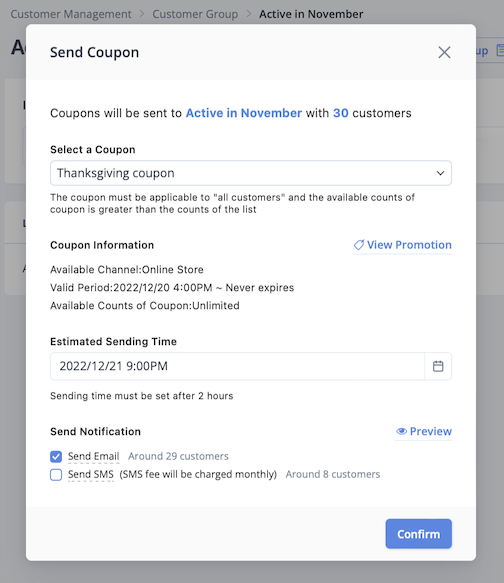This screenshot has height=583, width=504.
Task: Click the Estimated Sending Time field
Action: [237, 366]
